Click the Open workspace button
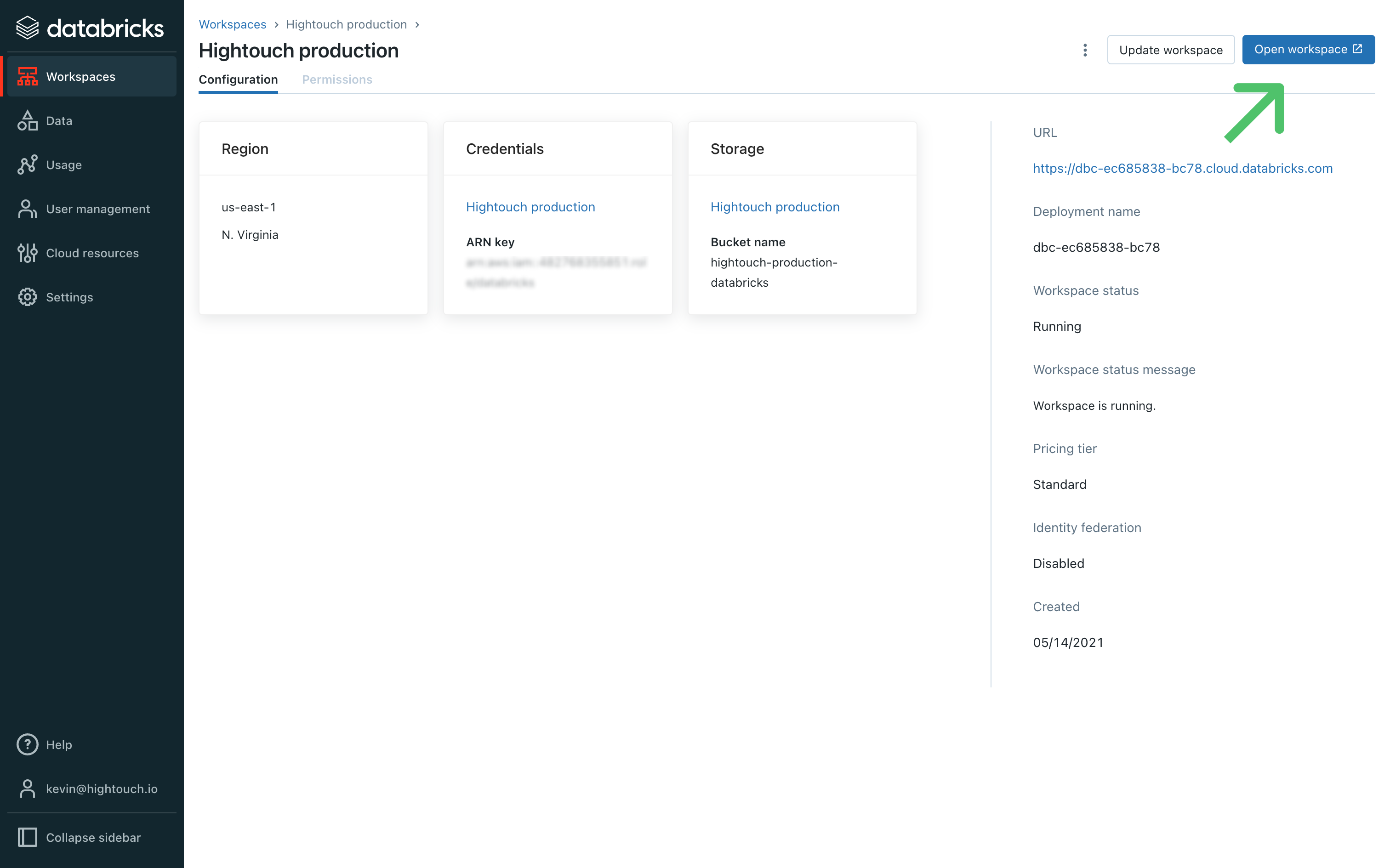This screenshot has height=868, width=1390. 1308,49
